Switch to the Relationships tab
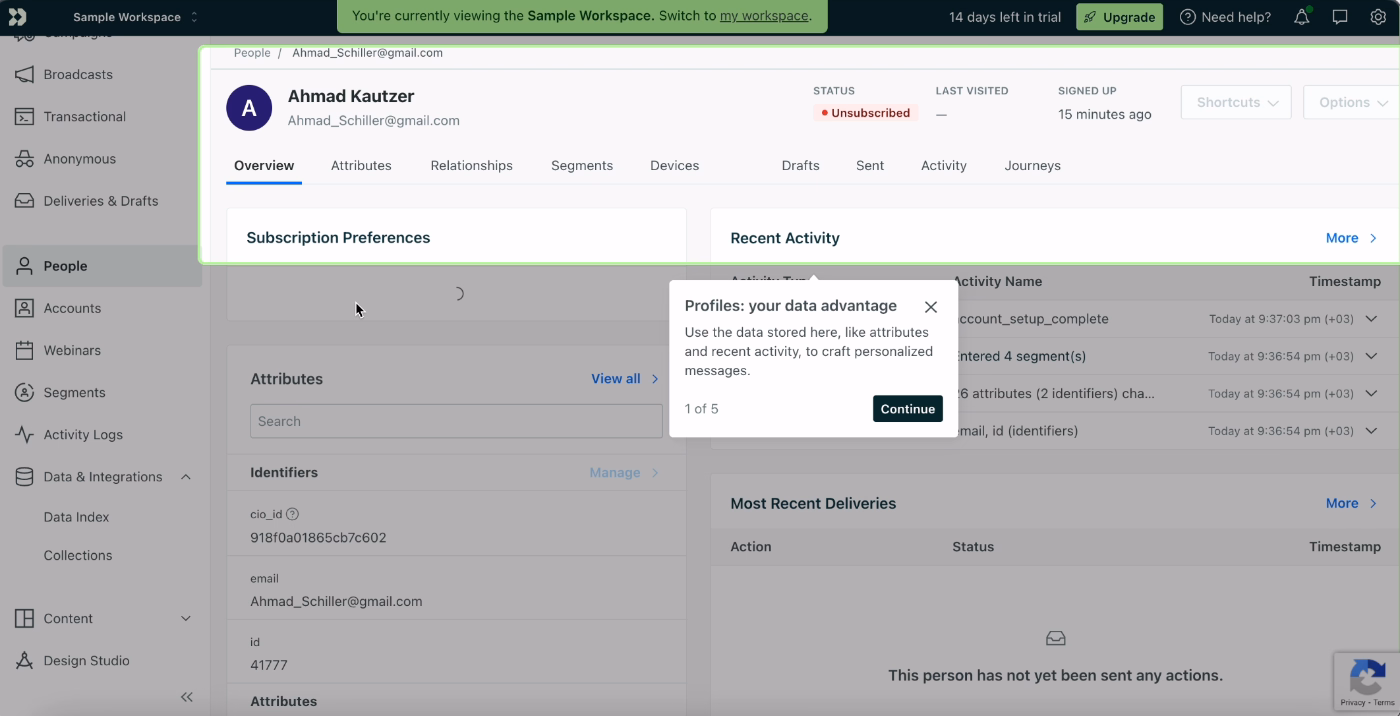 tap(472, 166)
